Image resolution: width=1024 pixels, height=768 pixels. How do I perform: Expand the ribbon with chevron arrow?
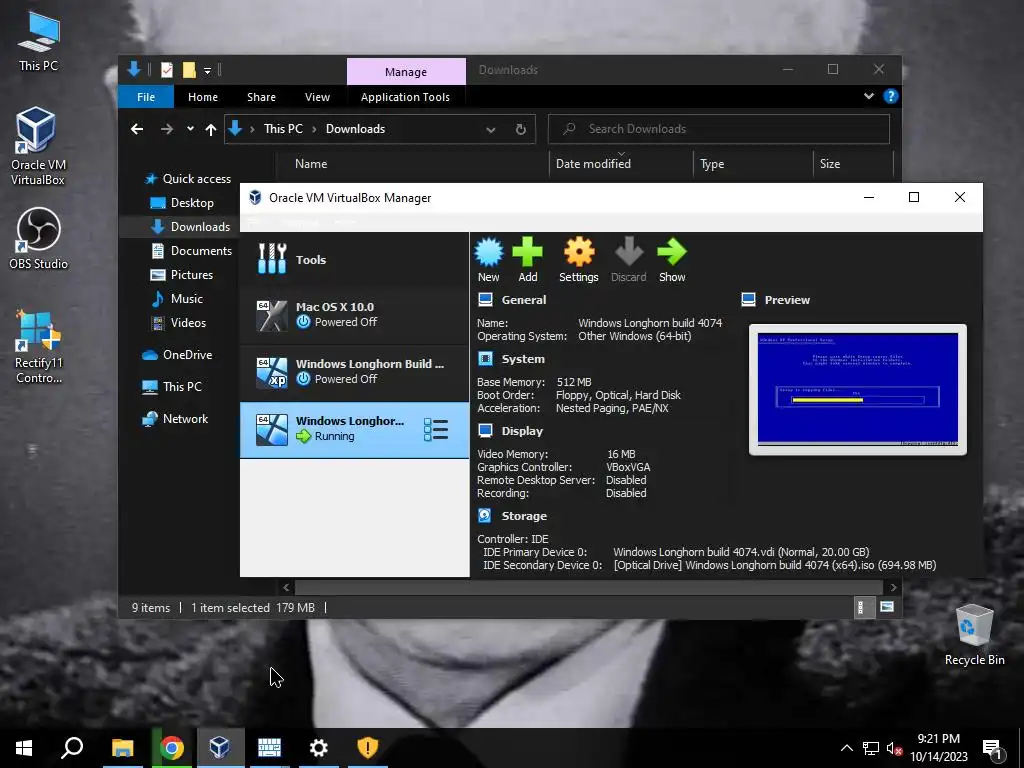point(869,96)
